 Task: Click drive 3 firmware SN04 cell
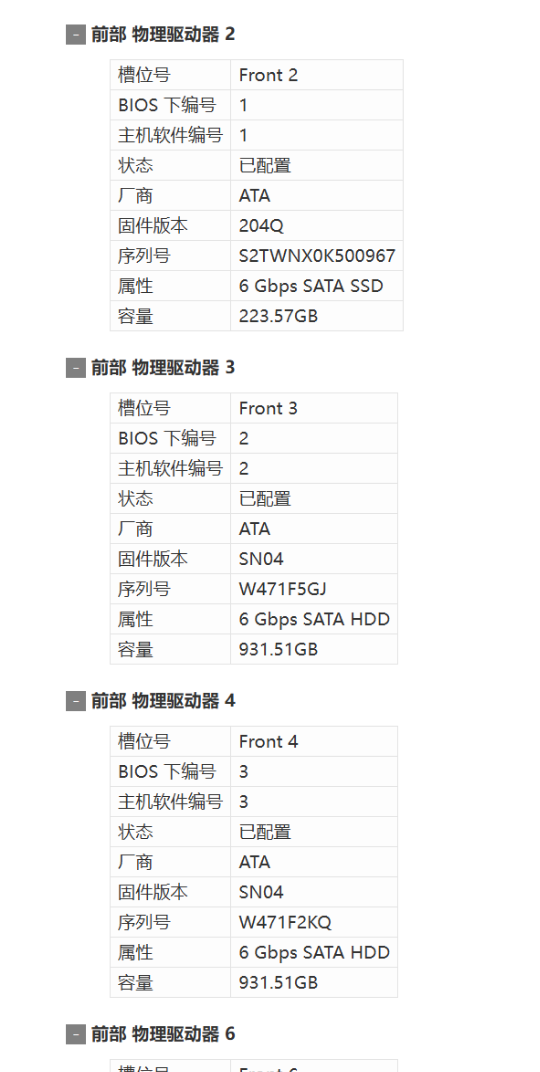[314, 559]
